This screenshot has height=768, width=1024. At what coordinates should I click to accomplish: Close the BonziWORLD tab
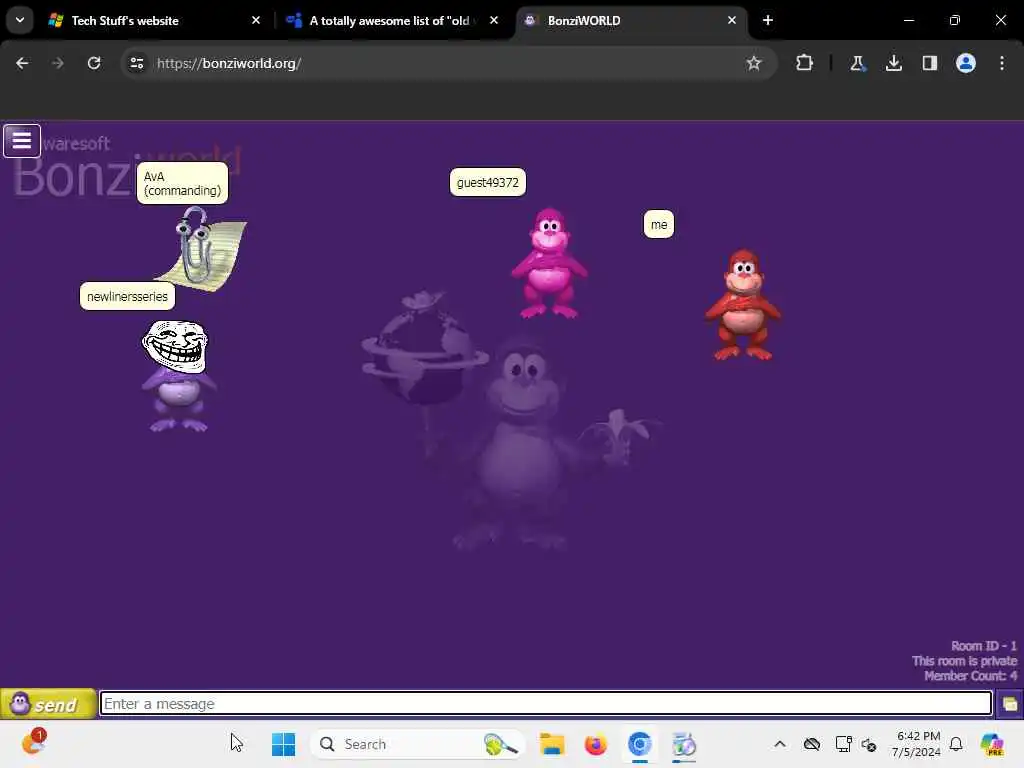click(732, 20)
